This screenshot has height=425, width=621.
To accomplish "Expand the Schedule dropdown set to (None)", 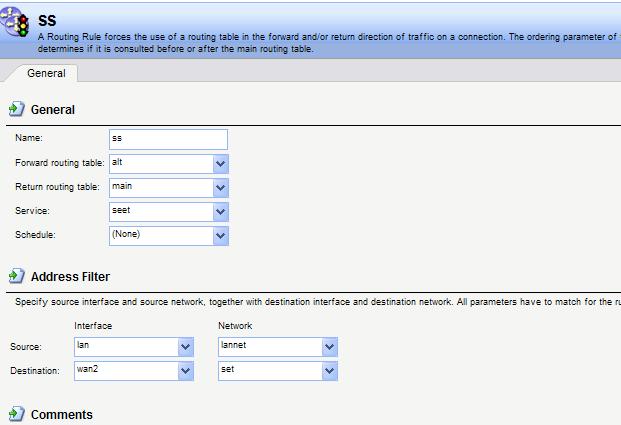I will (221, 235).
